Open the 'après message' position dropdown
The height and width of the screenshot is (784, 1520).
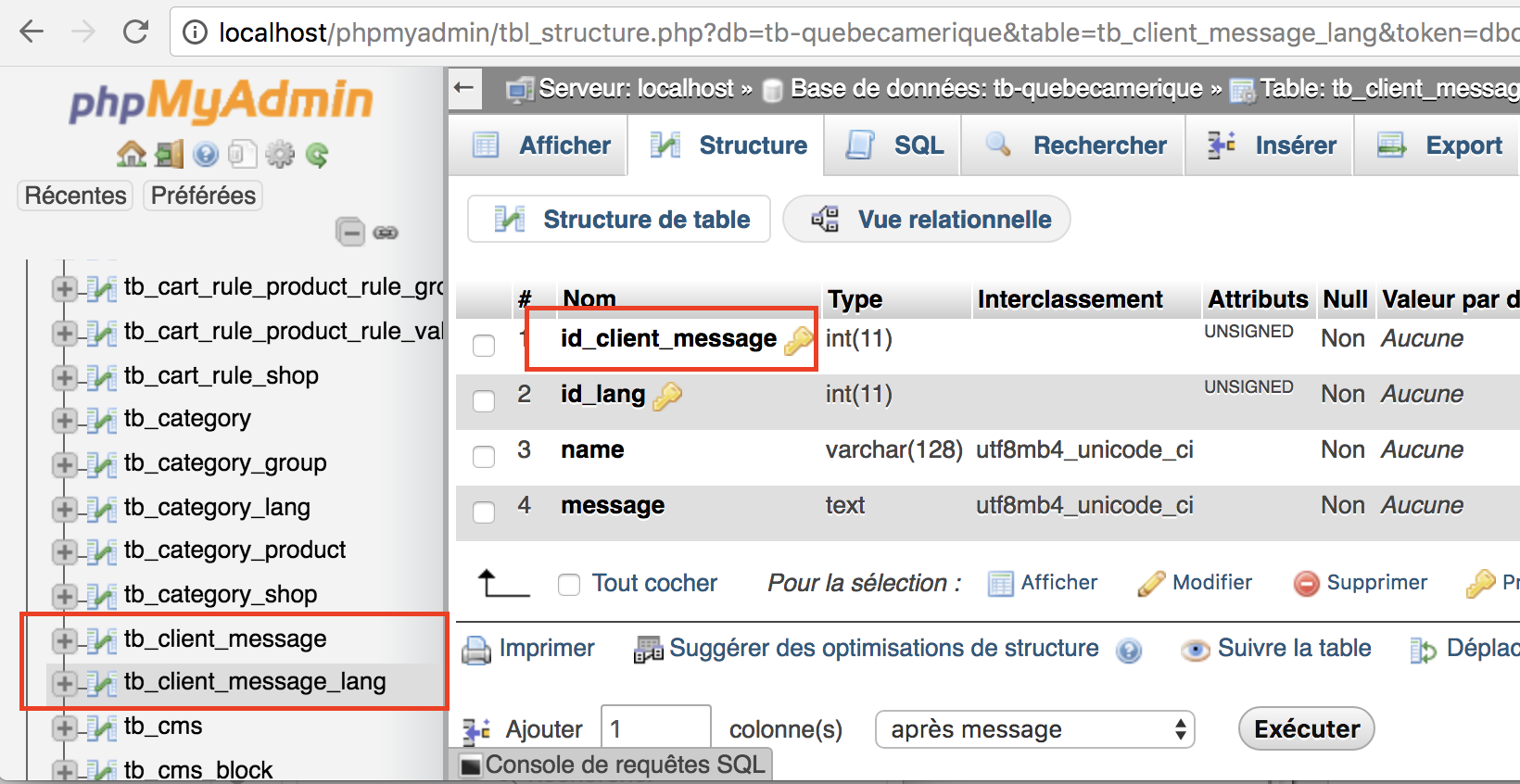click(x=1034, y=729)
